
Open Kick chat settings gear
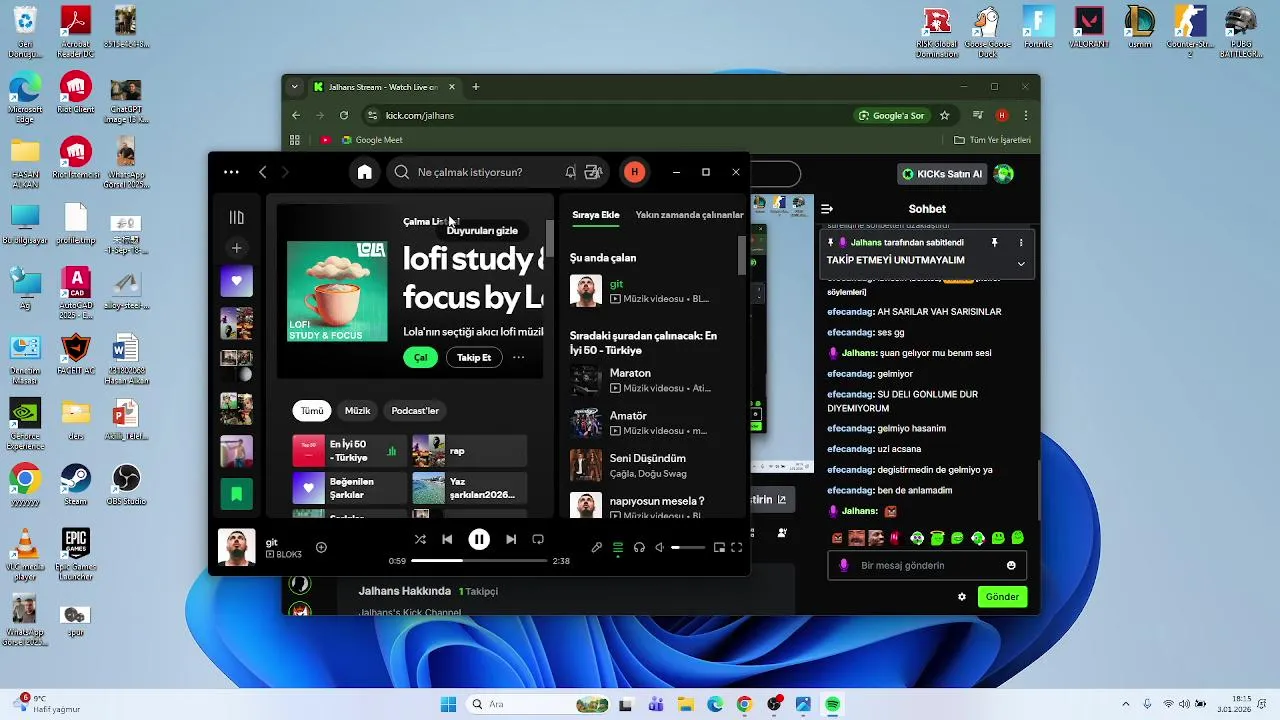click(x=962, y=597)
